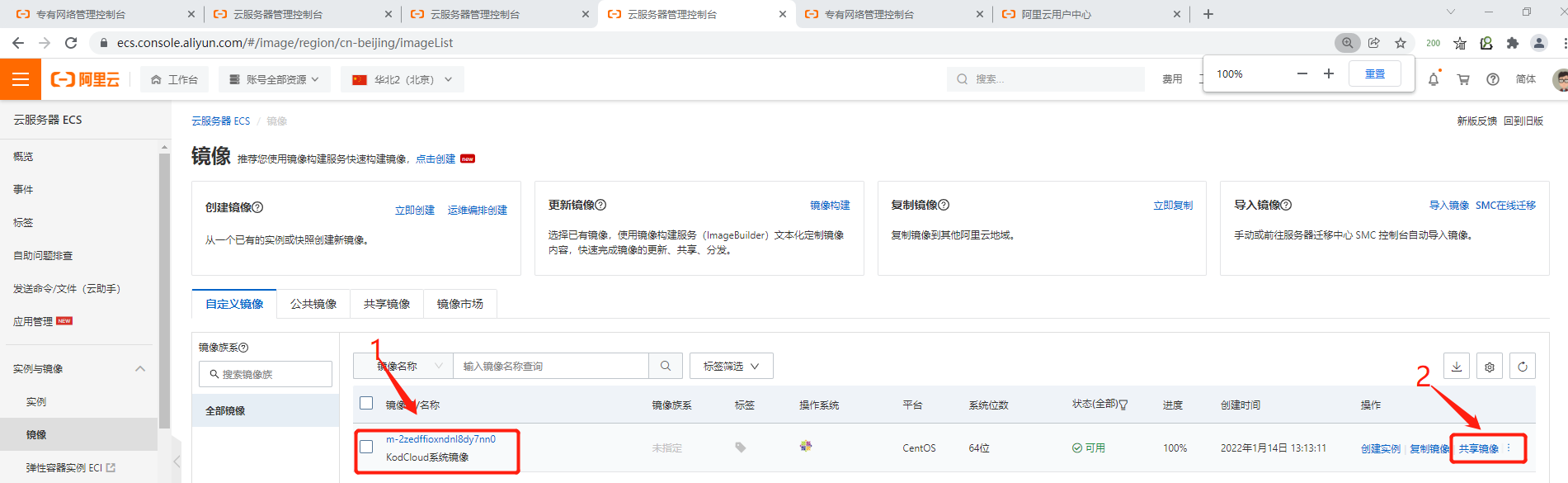Click the SMC在线迁移 link
Viewport: 1568px width, 483px height.
click(1506, 206)
